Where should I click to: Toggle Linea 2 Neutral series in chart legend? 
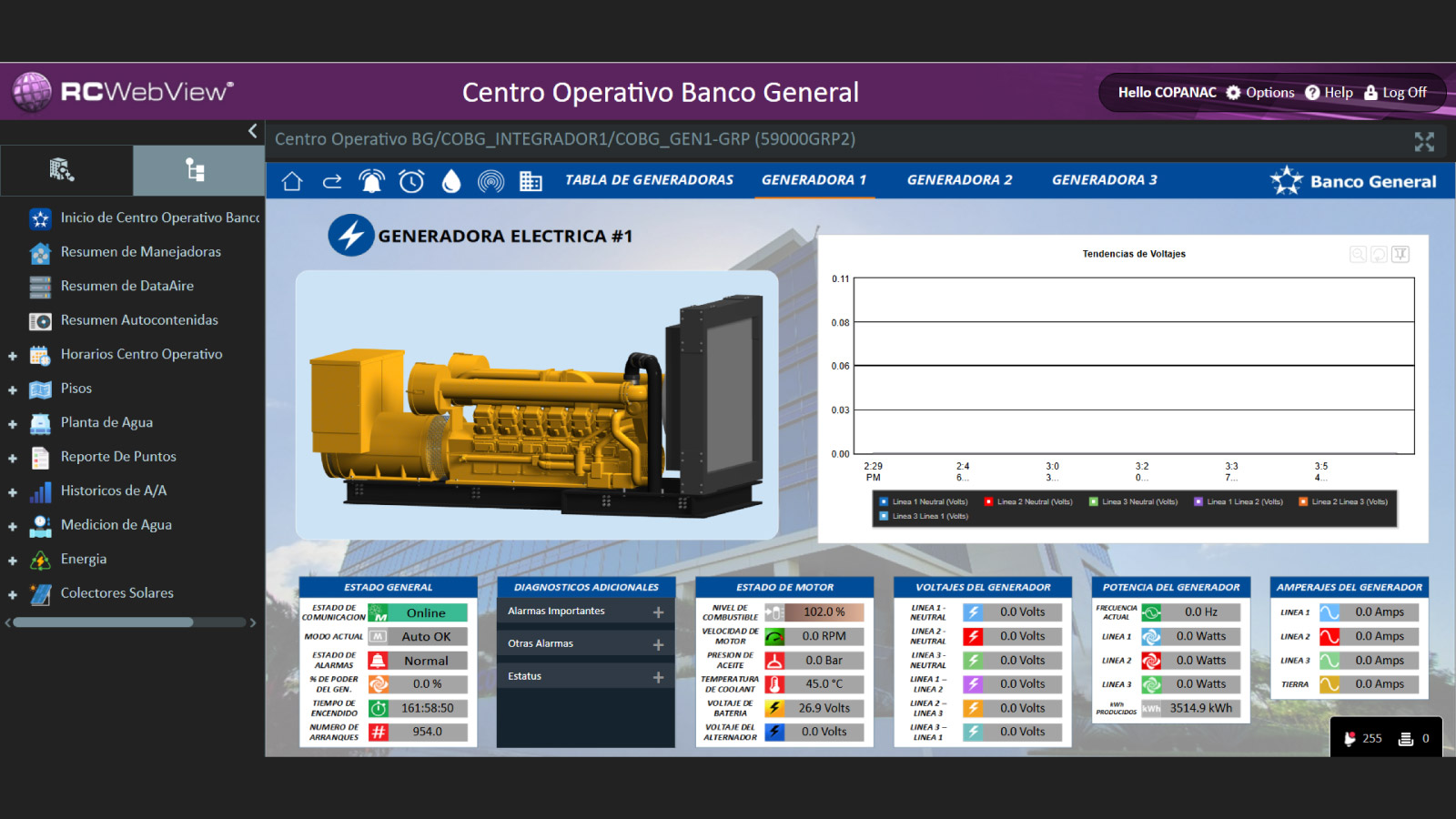pos(1028,501)
